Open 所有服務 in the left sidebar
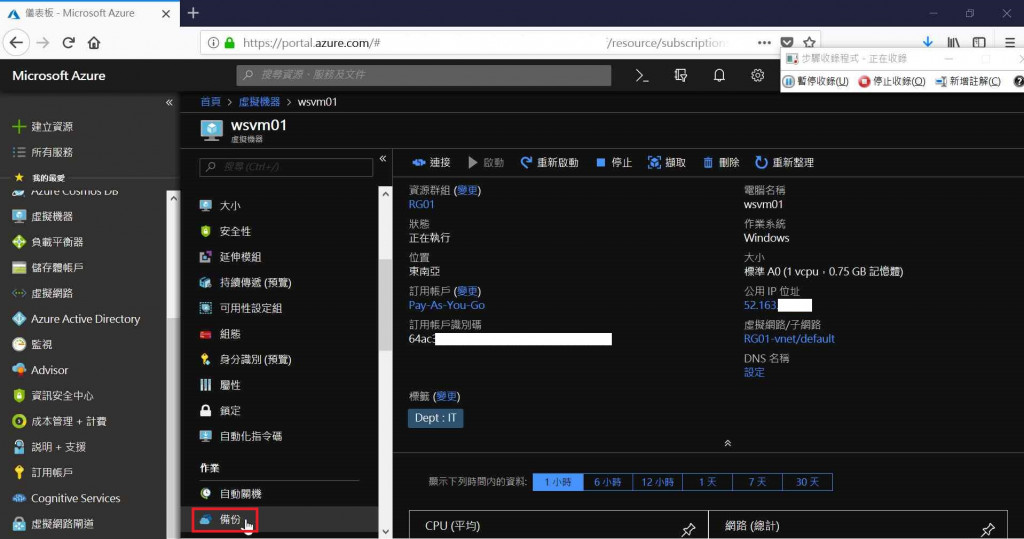1024x539 pixels. pos(43,152)
